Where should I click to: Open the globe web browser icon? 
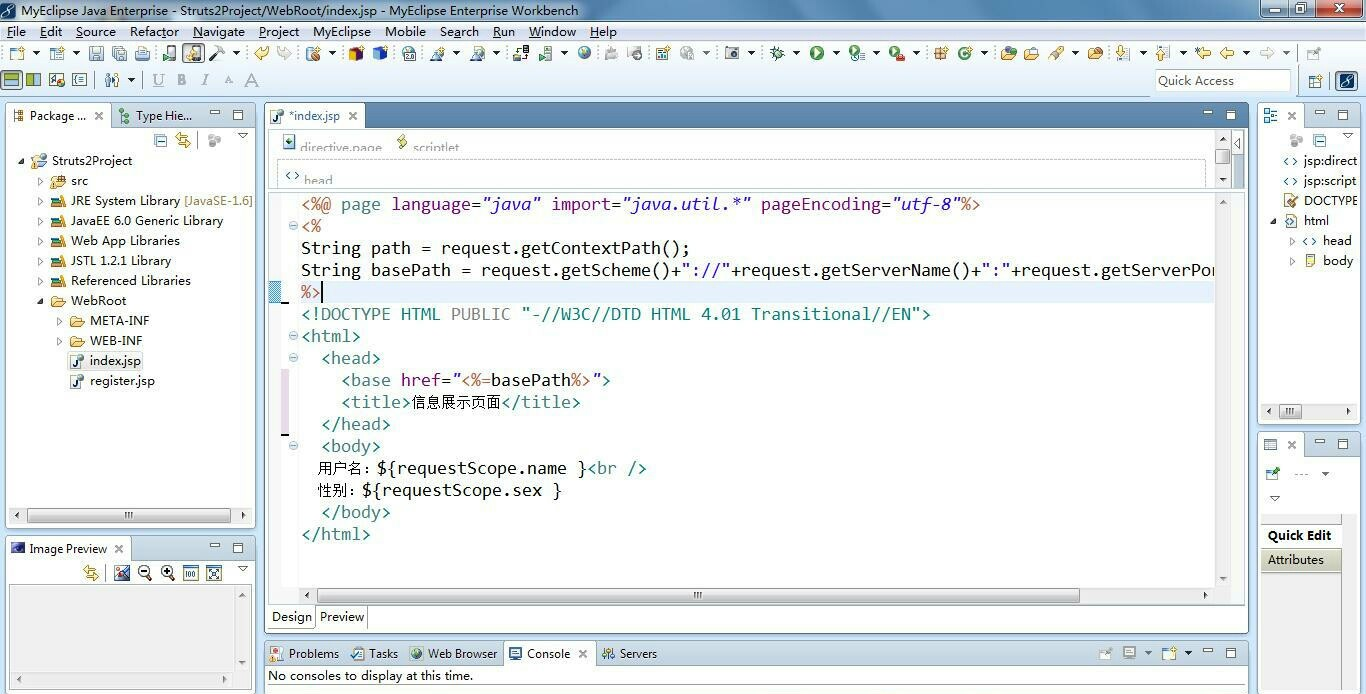tap(584, 53)
